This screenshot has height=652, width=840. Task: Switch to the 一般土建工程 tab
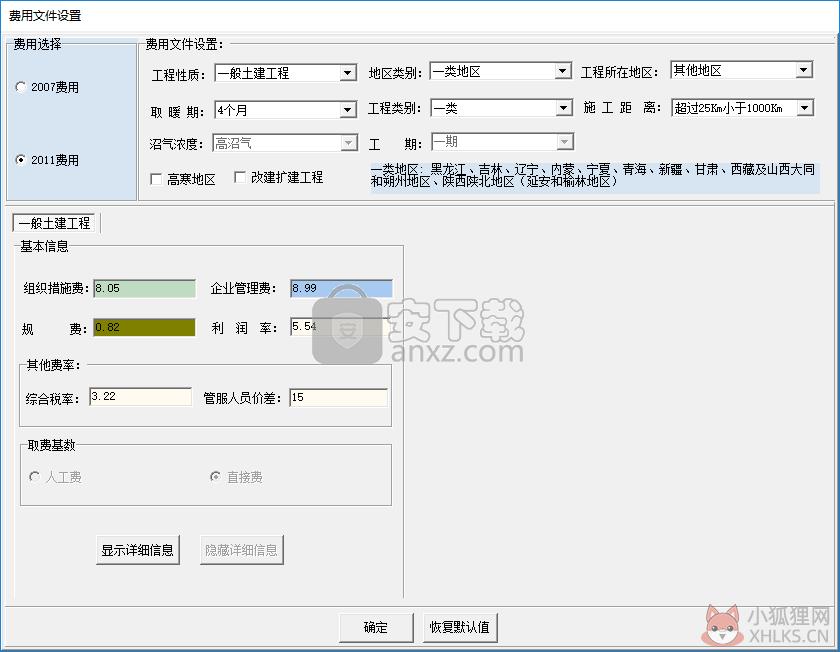tap(54, 223)
